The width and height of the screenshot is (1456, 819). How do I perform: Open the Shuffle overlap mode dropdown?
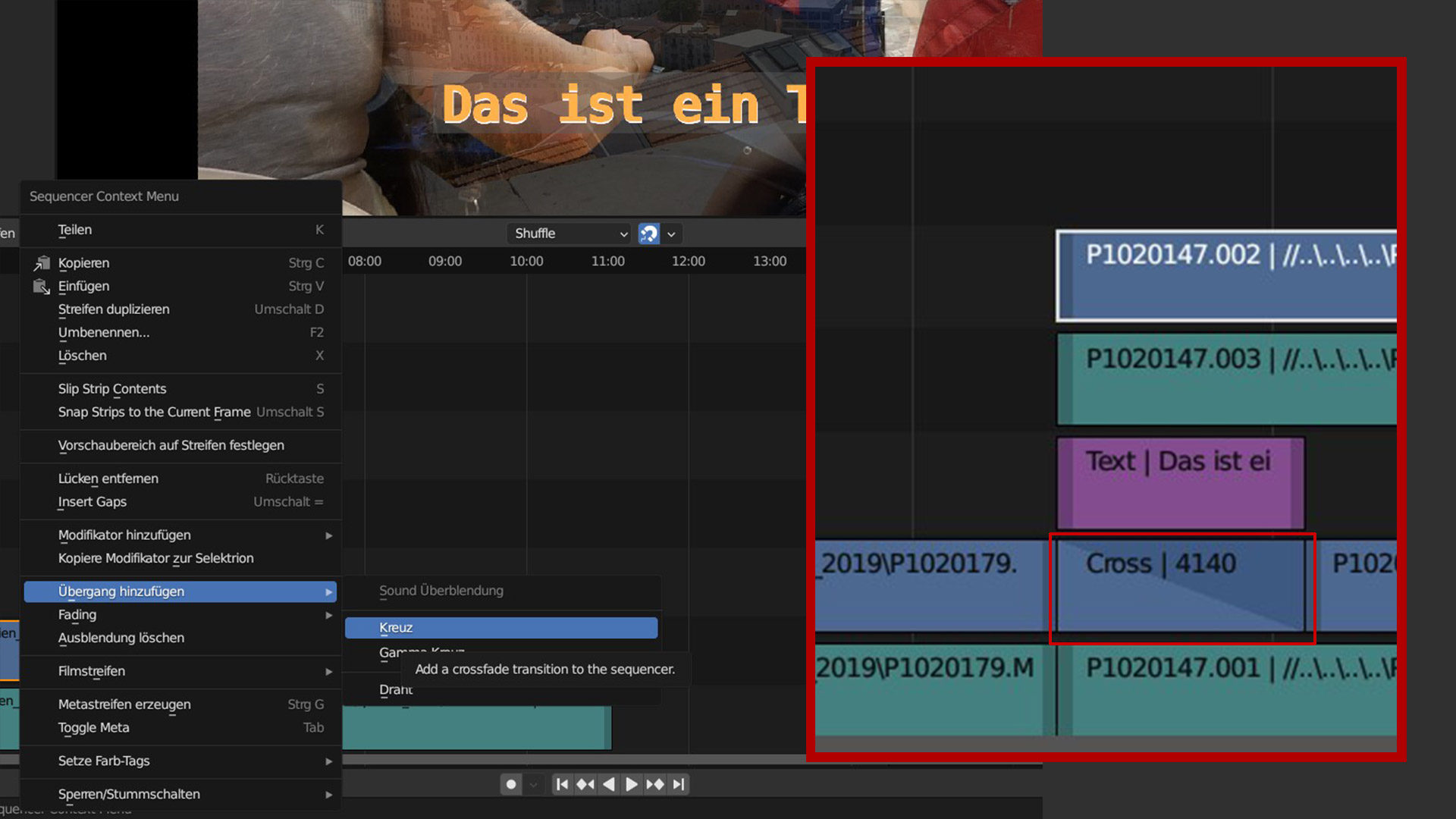click(570, 234)
